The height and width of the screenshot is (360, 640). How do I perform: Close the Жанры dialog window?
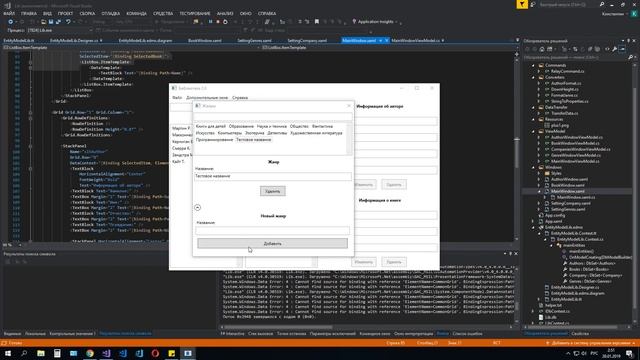pyautogui.click(x=349, y=106)
